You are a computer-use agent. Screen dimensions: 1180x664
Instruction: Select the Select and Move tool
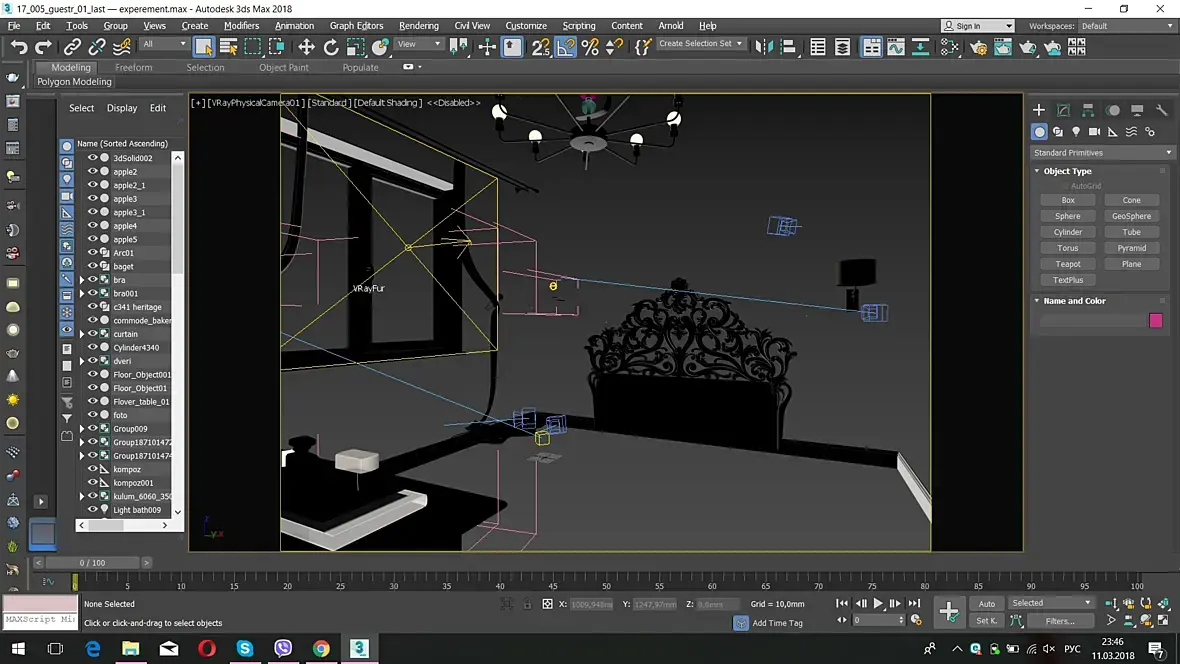306,46
